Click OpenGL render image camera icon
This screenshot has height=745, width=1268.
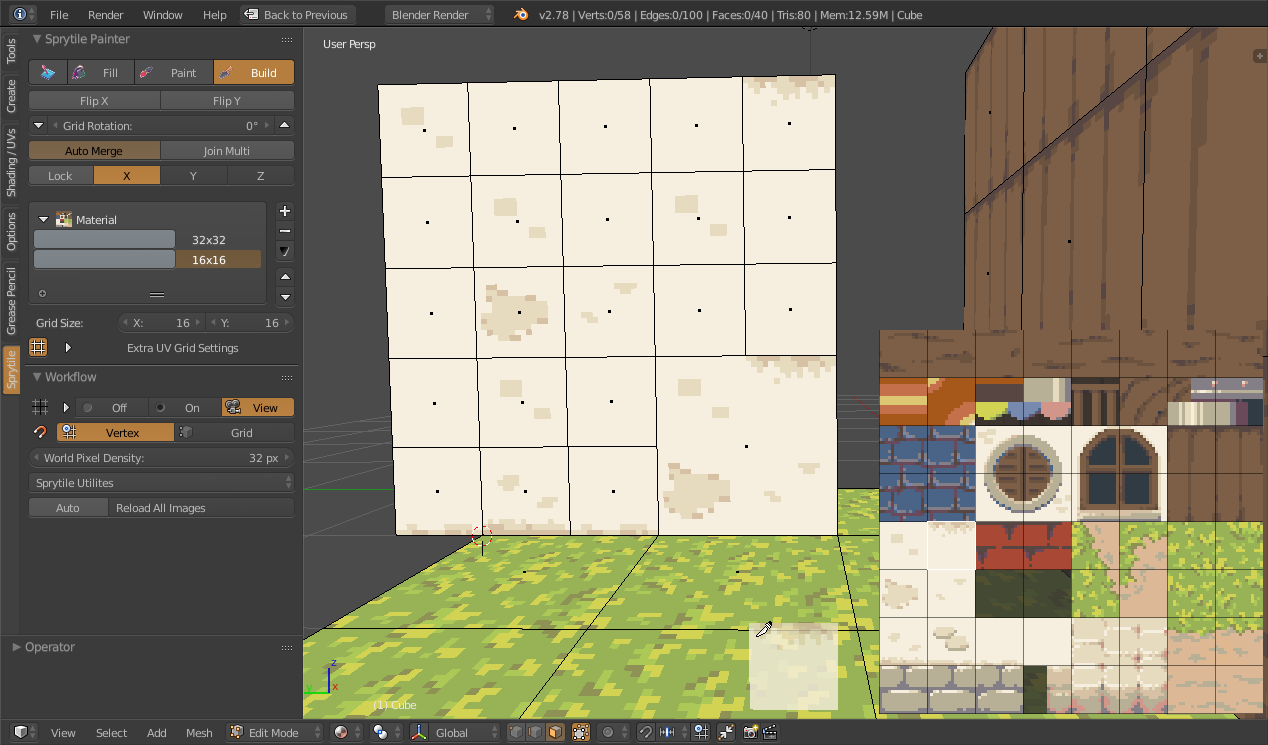[x=750, y=732]
